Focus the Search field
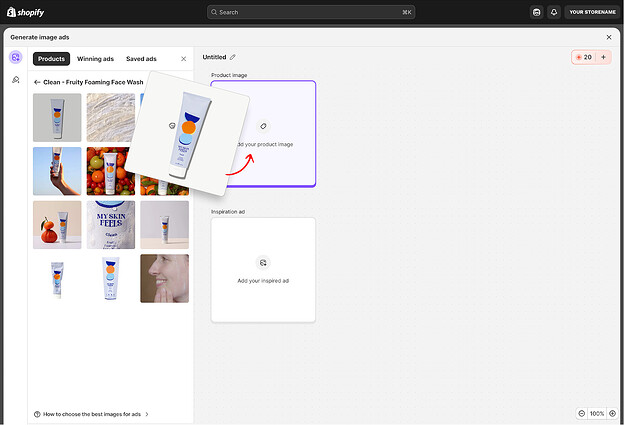This screenshot has height=425, width=624. pos(311,12)
